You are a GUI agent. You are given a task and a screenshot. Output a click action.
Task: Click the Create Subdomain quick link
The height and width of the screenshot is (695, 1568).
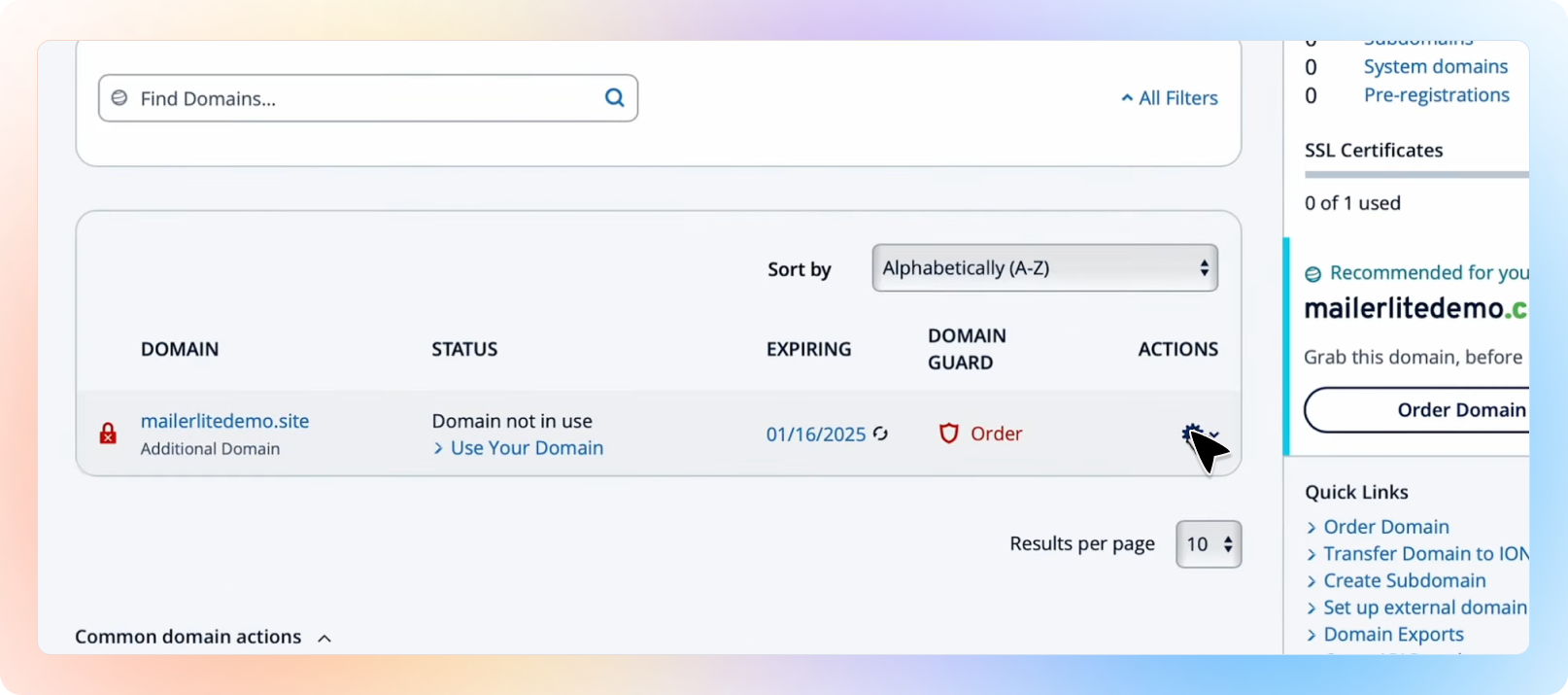coord(1404,580)
